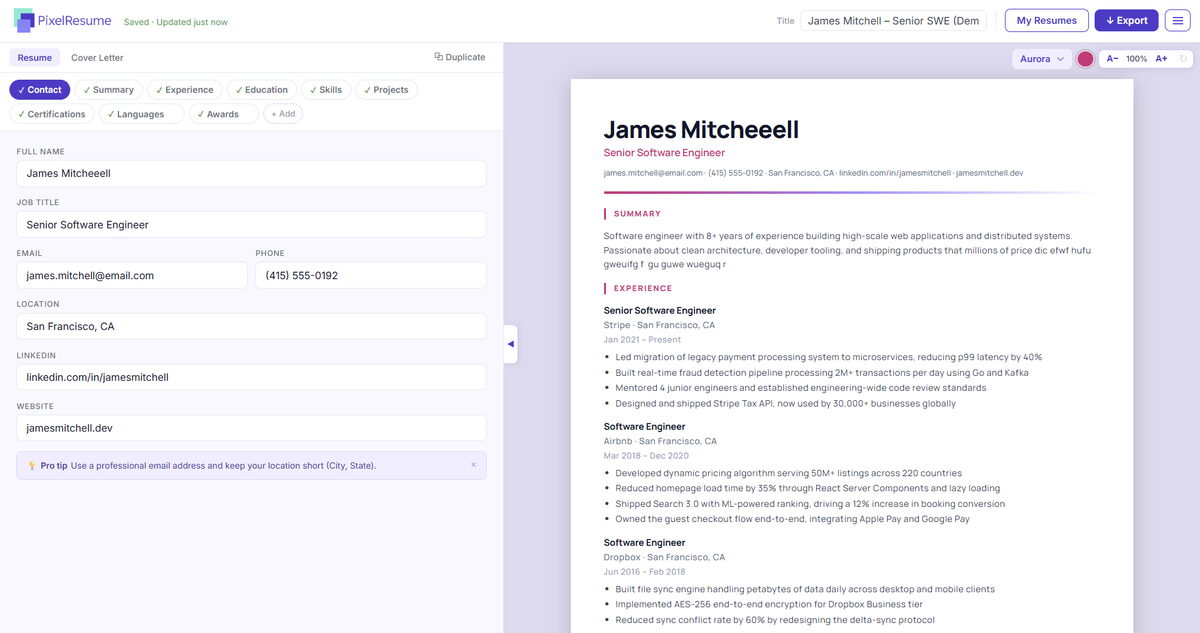1200x633 pixels.
Task: Export the resume
Action: tap(1126, 20)
